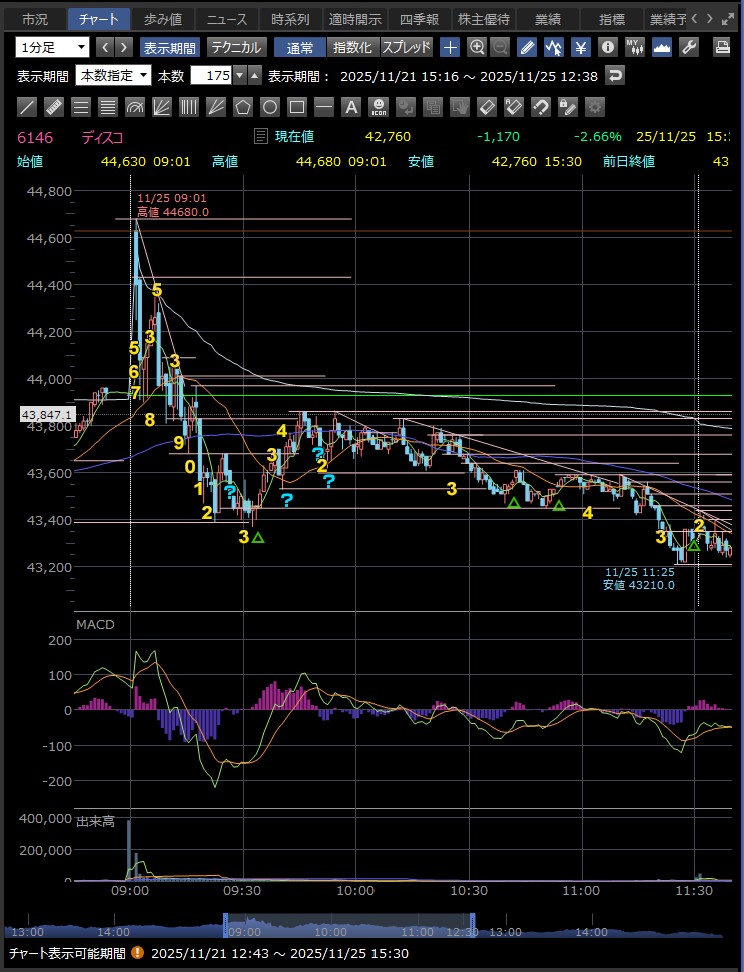Screen dimensions: 744x972
Task: Open the 四季報 tab
Action: coord(419,19)
